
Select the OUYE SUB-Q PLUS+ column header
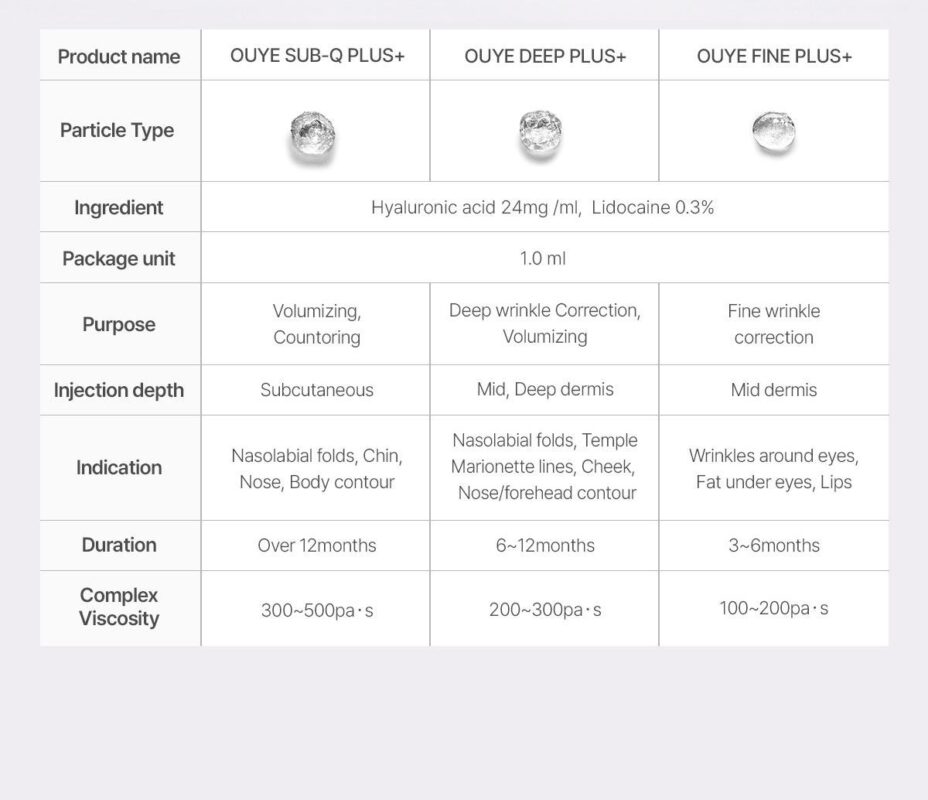pos(317,56)
